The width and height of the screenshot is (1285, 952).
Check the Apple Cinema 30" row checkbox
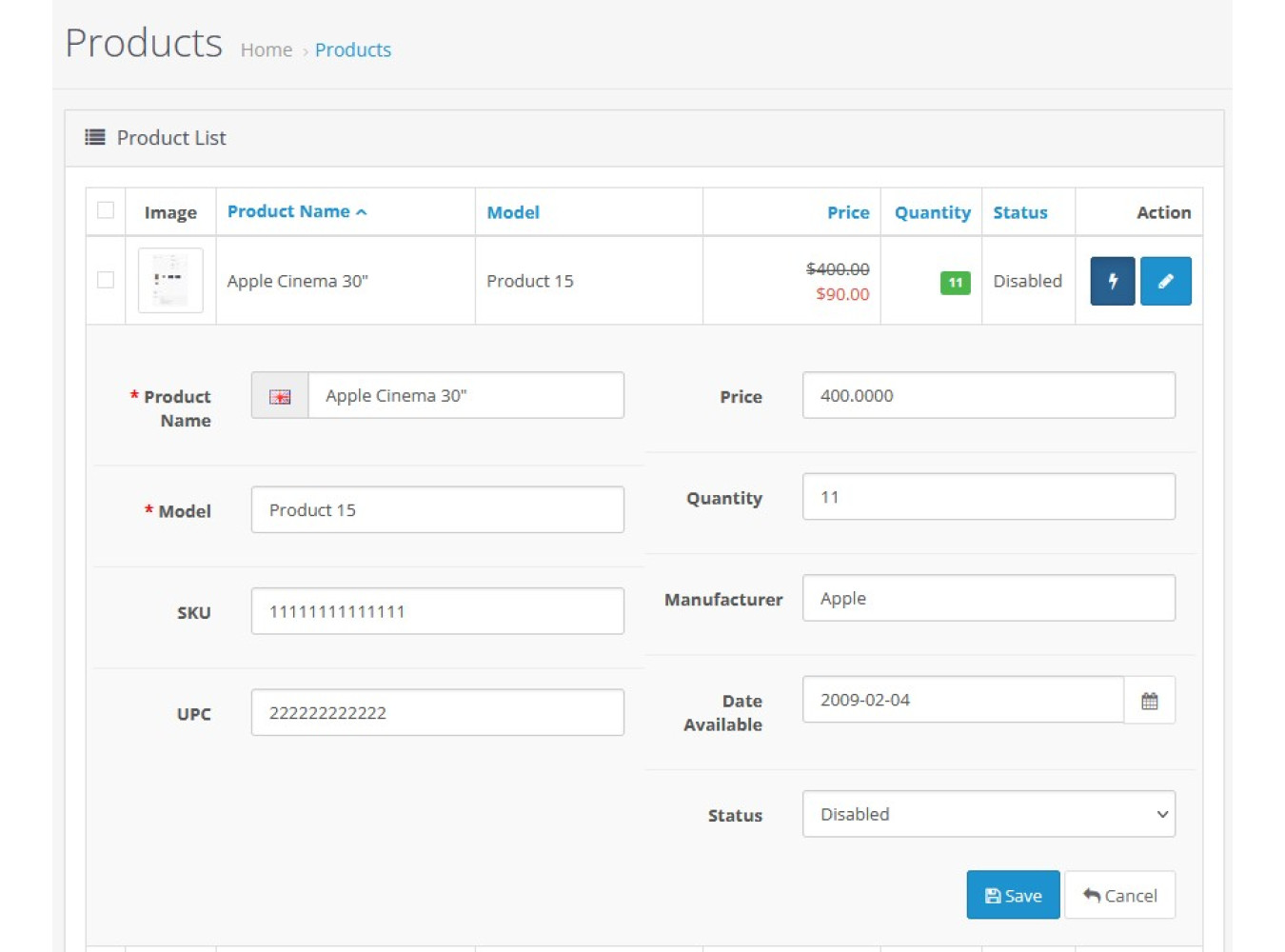click(x=106, y=280)
